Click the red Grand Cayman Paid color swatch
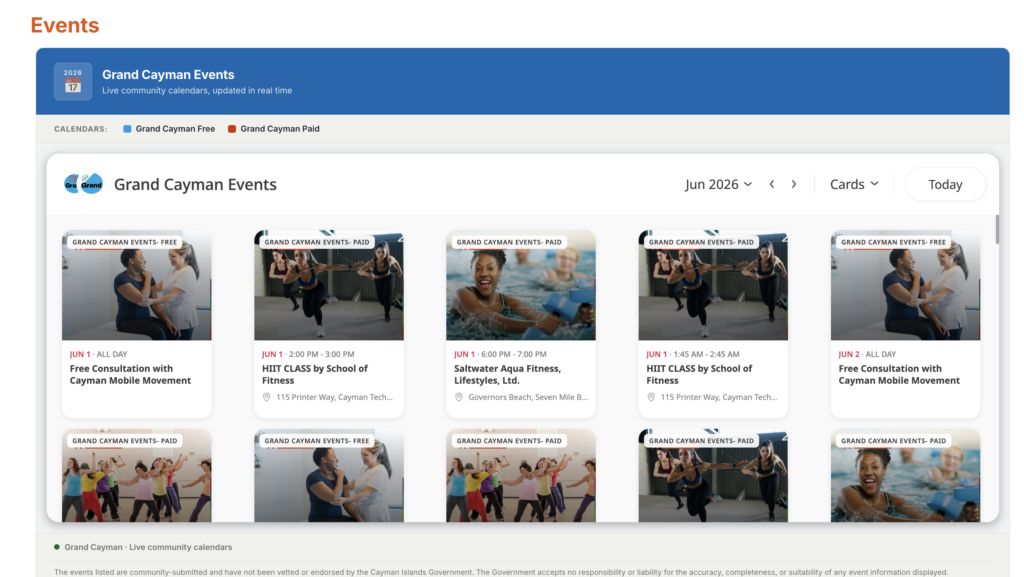 pyautogui.click(x=232, y=129)
